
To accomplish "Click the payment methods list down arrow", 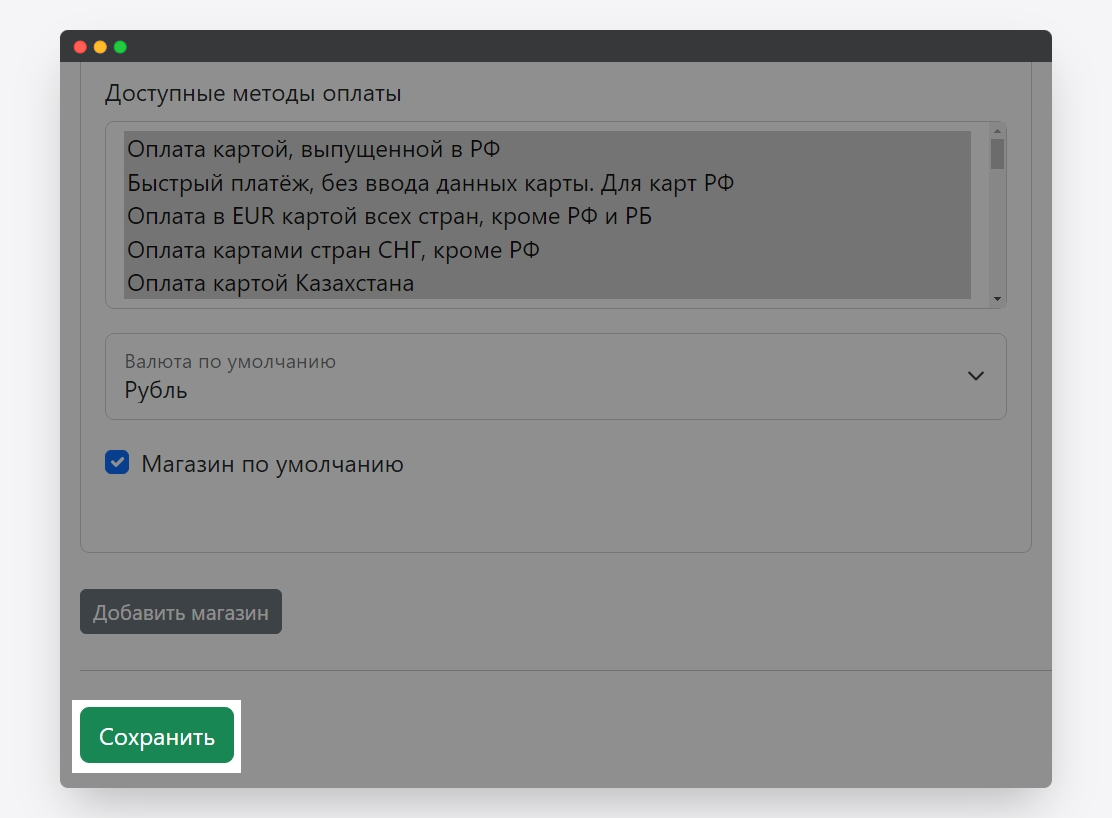I will tap(996, 299).
